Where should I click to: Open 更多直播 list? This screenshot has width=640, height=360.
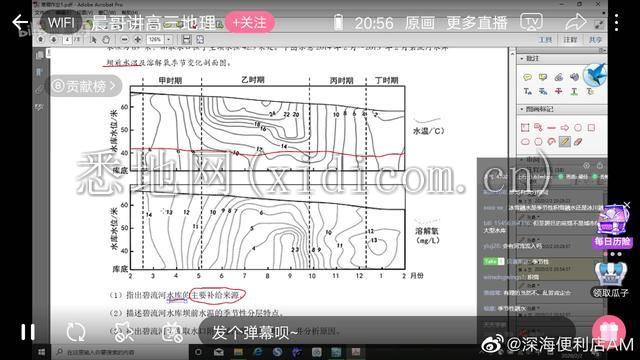point(477,22)
